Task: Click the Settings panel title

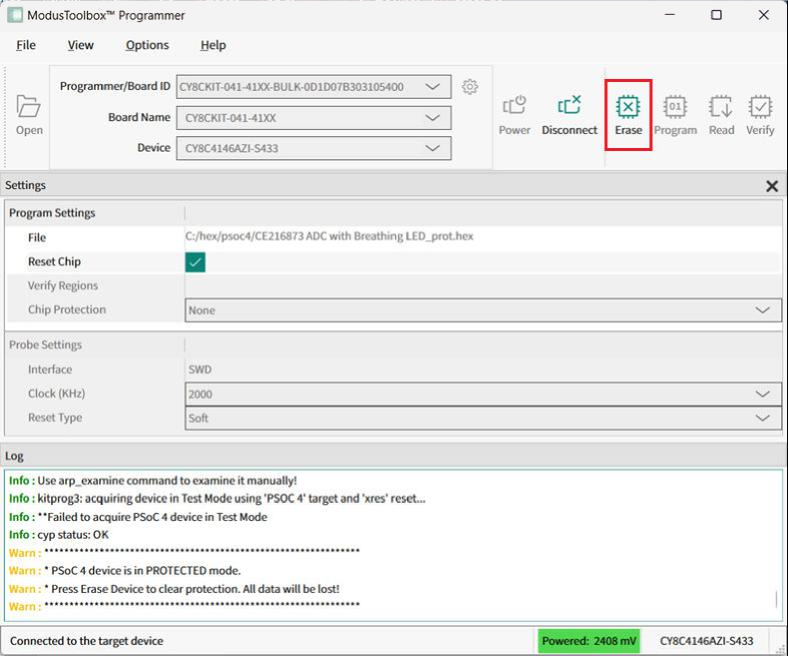Action: point(25,185)
